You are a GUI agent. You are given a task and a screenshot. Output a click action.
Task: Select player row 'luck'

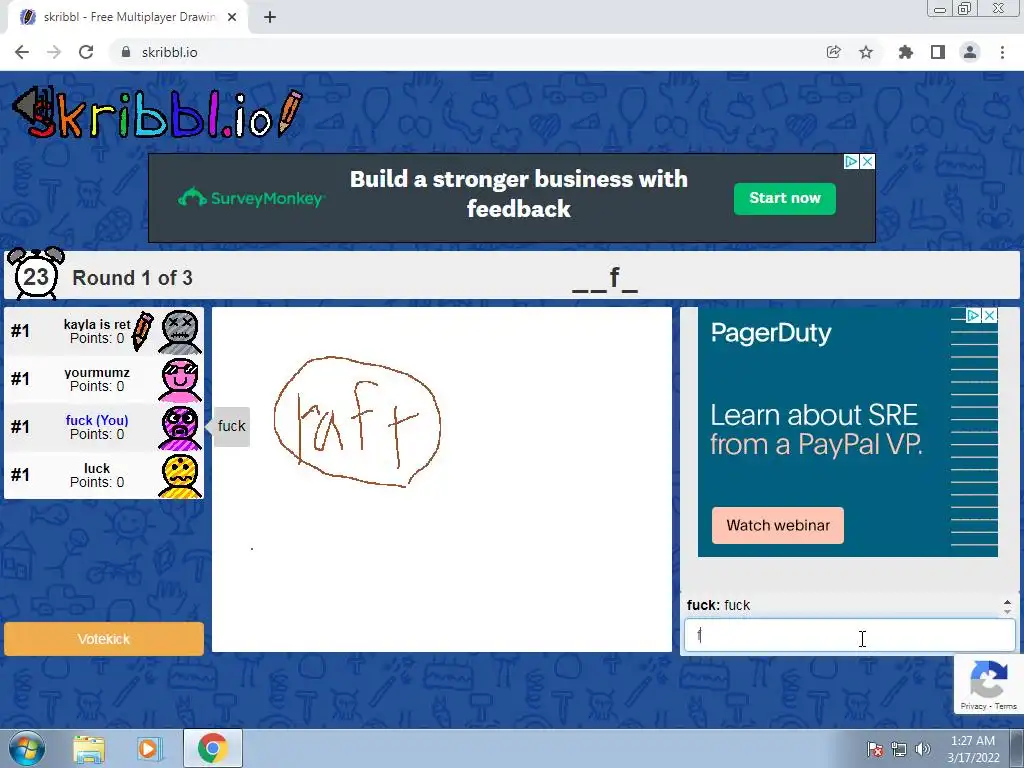coord(104,475)
